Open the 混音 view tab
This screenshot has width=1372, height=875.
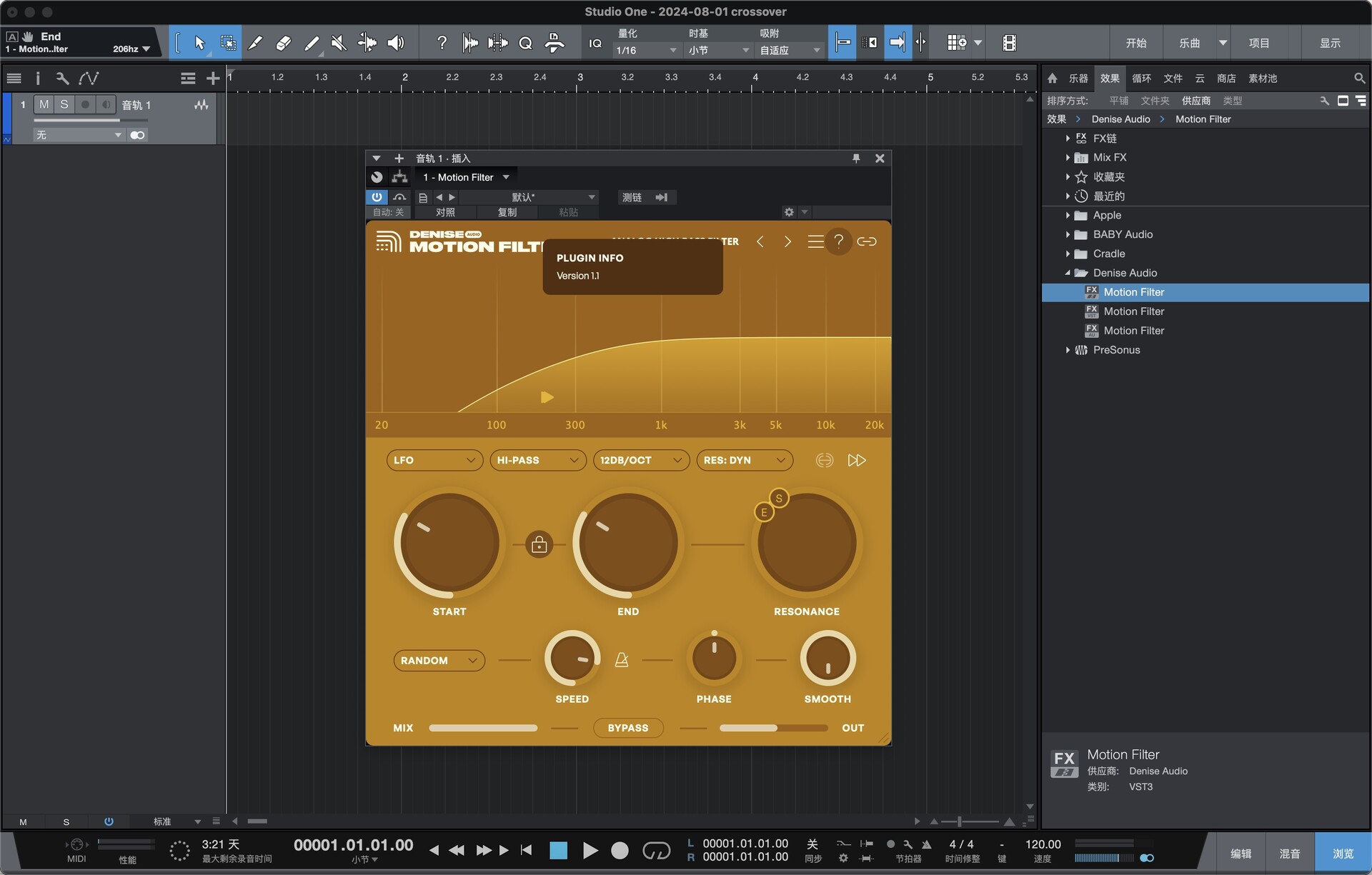1289,854
